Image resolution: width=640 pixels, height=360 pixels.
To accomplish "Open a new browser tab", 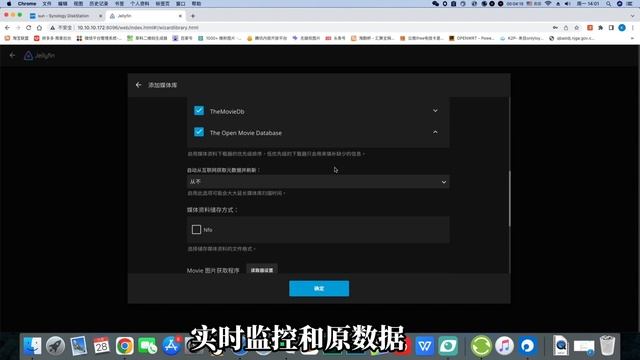I will [193, 16].
